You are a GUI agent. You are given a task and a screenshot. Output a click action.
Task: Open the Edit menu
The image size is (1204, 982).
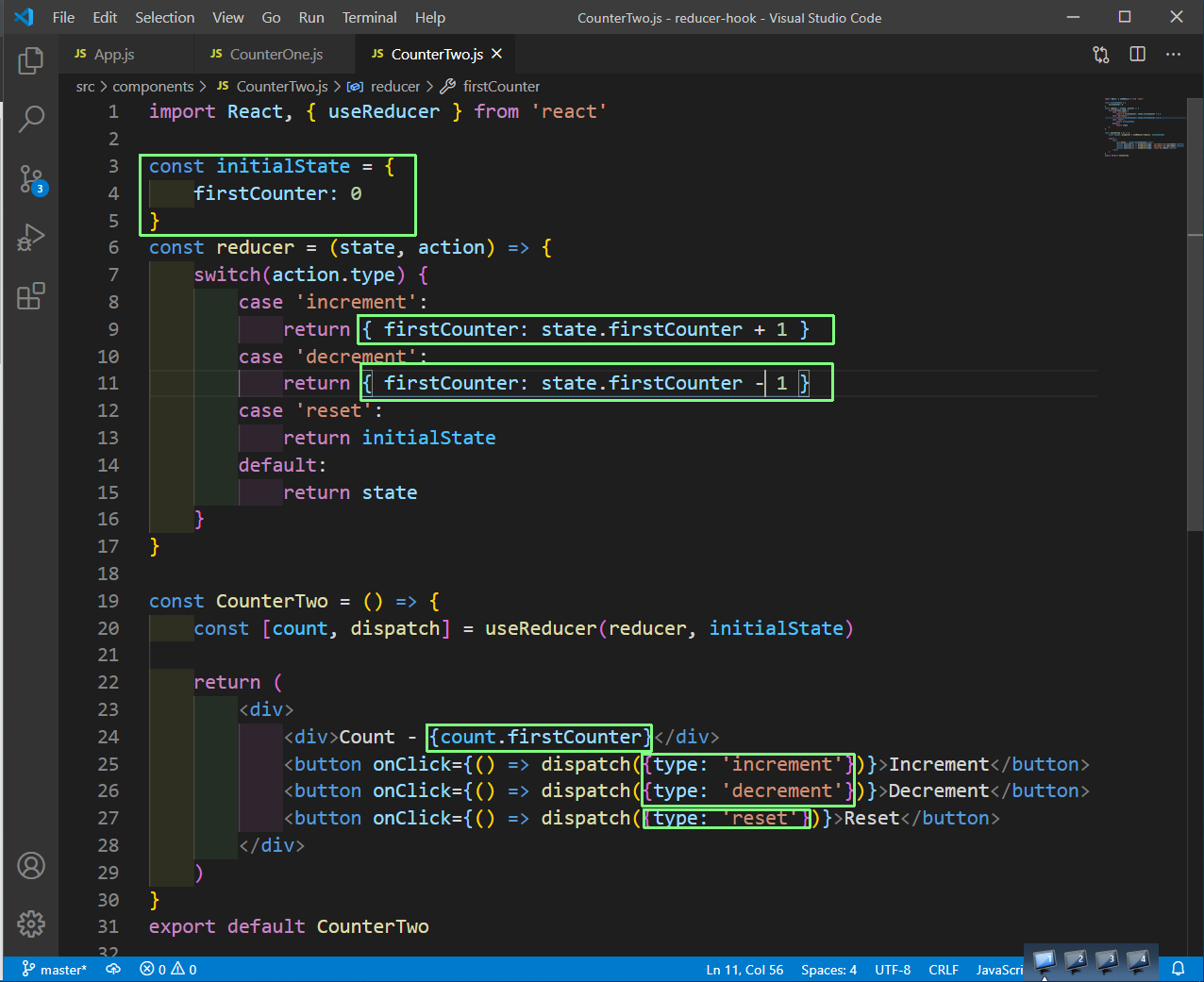pyautogui.click(x=105, y=17)
